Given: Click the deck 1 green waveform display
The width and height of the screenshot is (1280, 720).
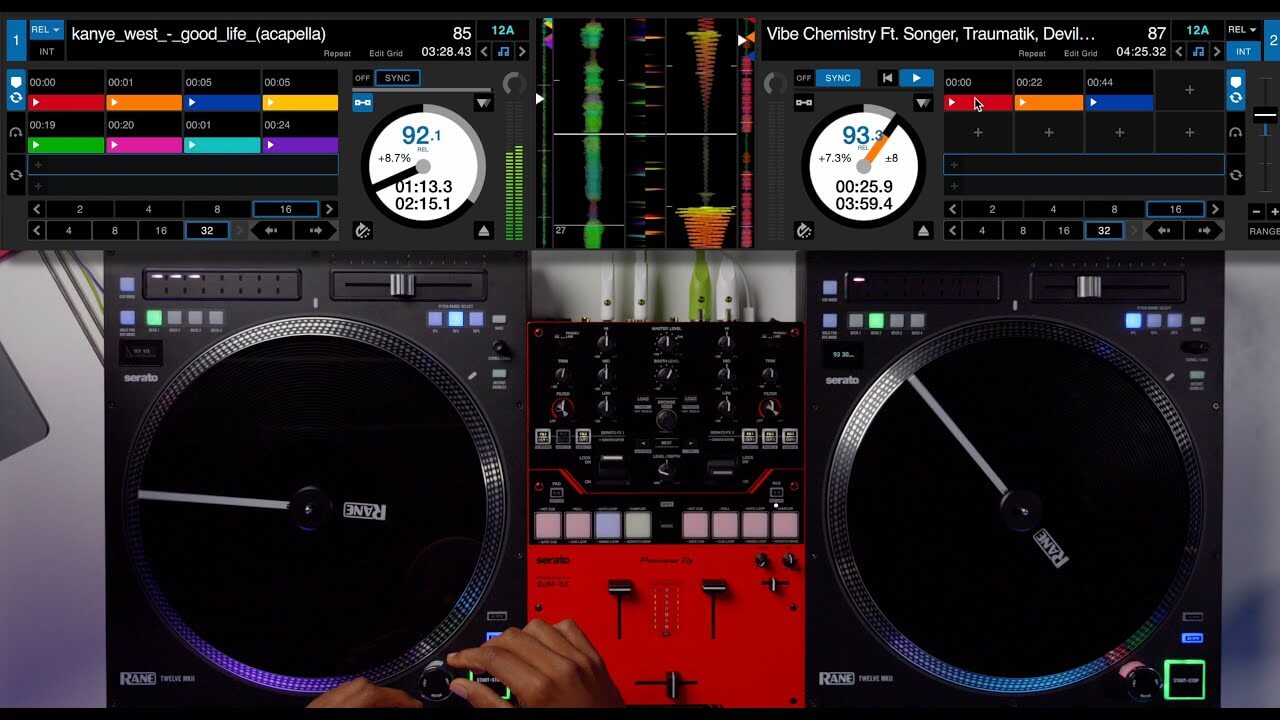Looking at the screenshot, I should tap(594, 132).
